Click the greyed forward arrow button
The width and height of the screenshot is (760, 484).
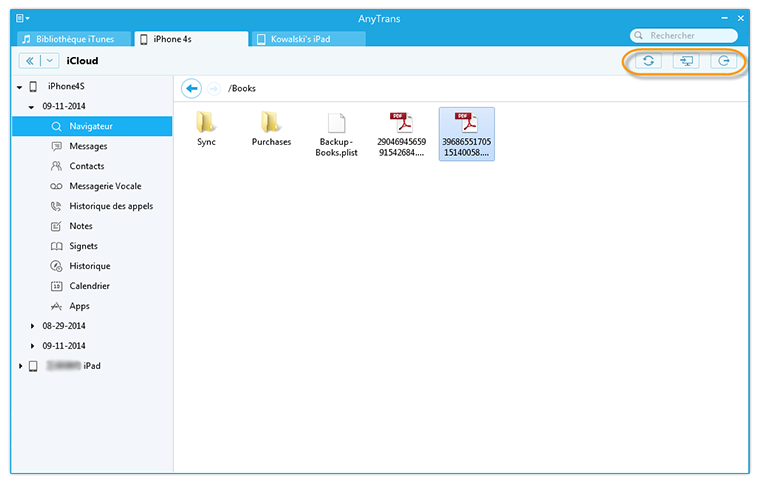[214, 89]
